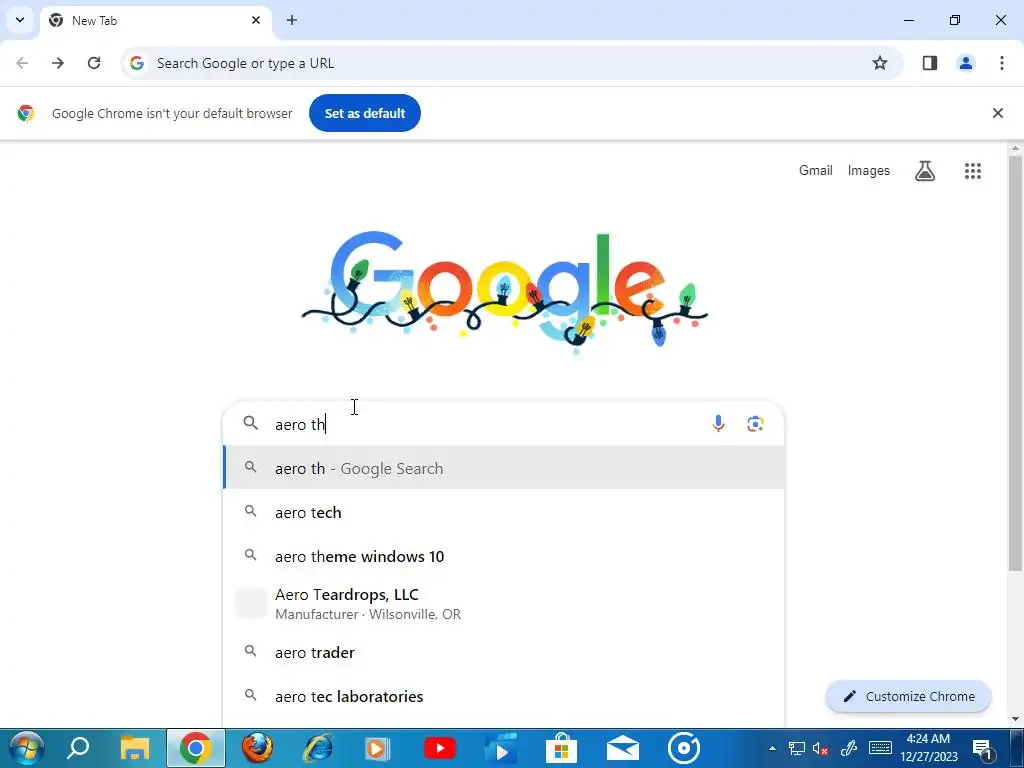
Task: Select suggestion 'aero th - Google Search'
Action: (504, 468)
